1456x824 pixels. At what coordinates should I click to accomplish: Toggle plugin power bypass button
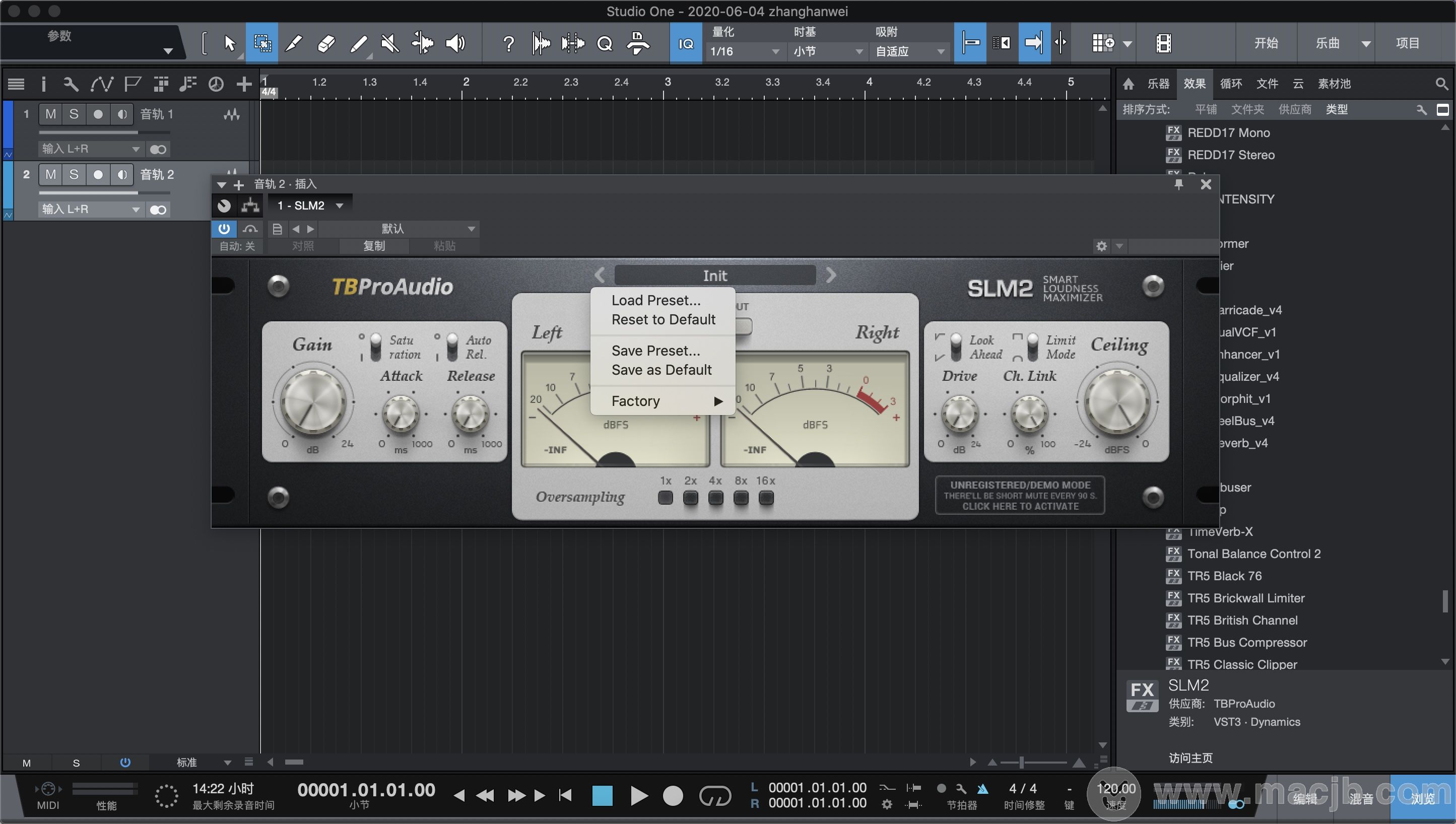click(x=224, y=229)
